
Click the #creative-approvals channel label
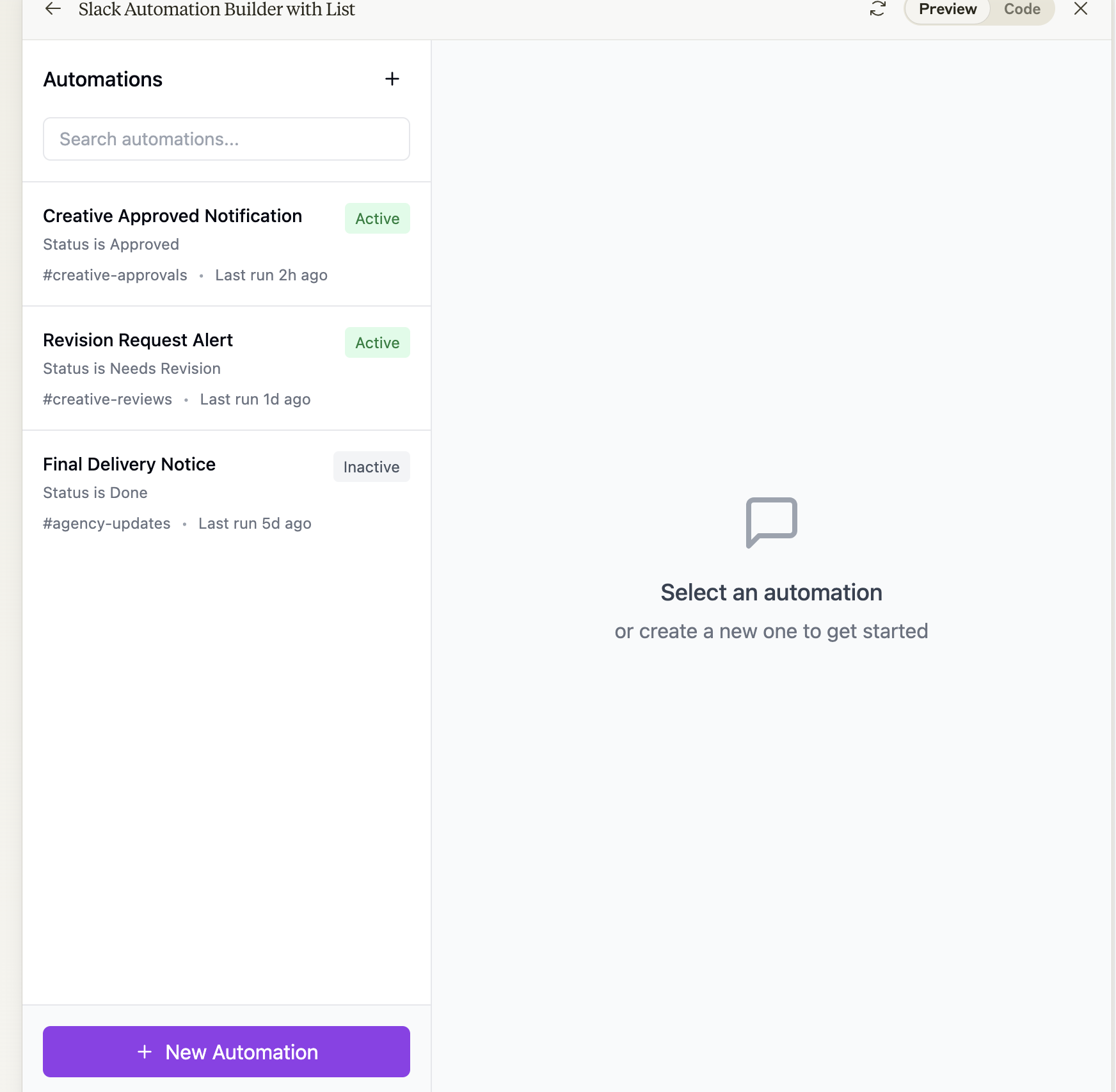click(x=115, y=275)
